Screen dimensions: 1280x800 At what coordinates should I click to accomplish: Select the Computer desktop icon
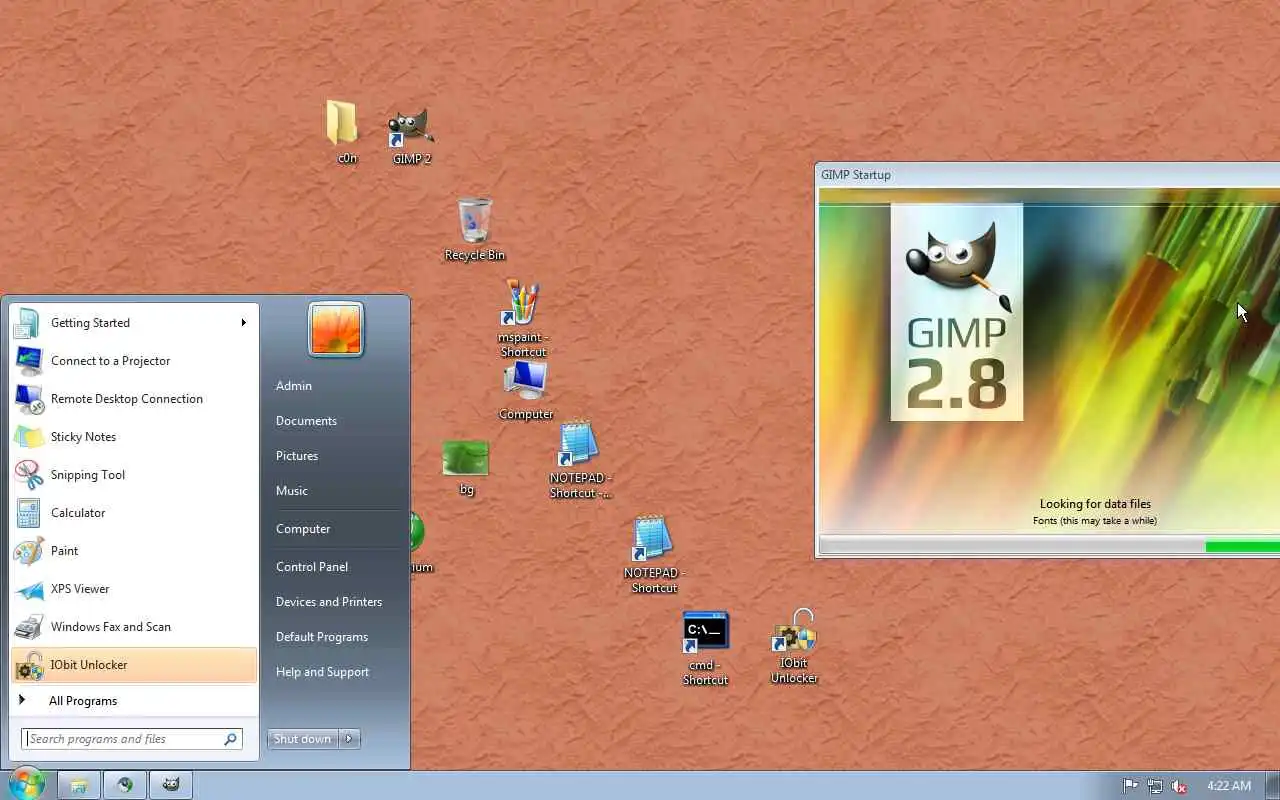[x=526, y=391]
